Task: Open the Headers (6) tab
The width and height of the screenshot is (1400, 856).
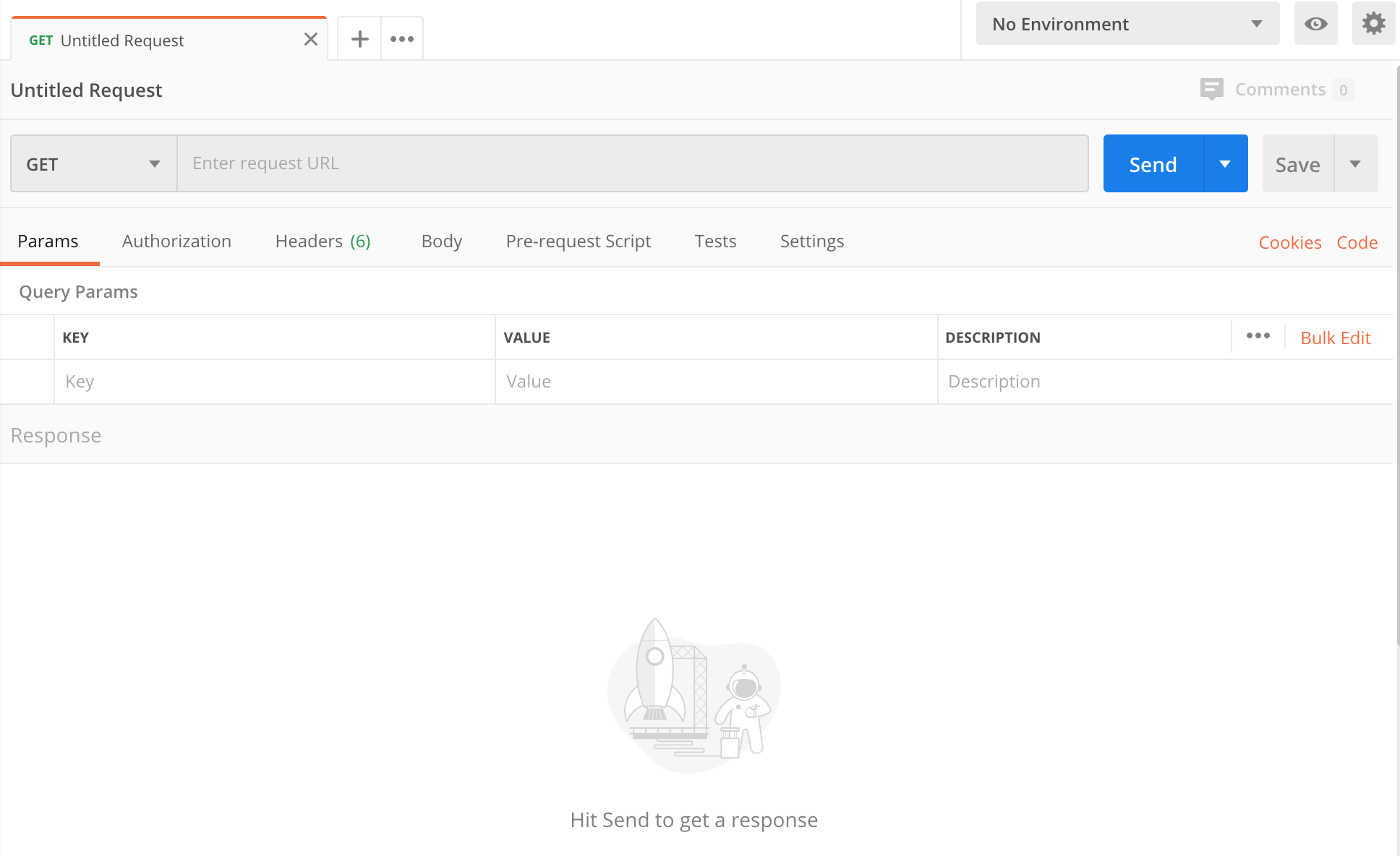Action: (x=323, y=241)
